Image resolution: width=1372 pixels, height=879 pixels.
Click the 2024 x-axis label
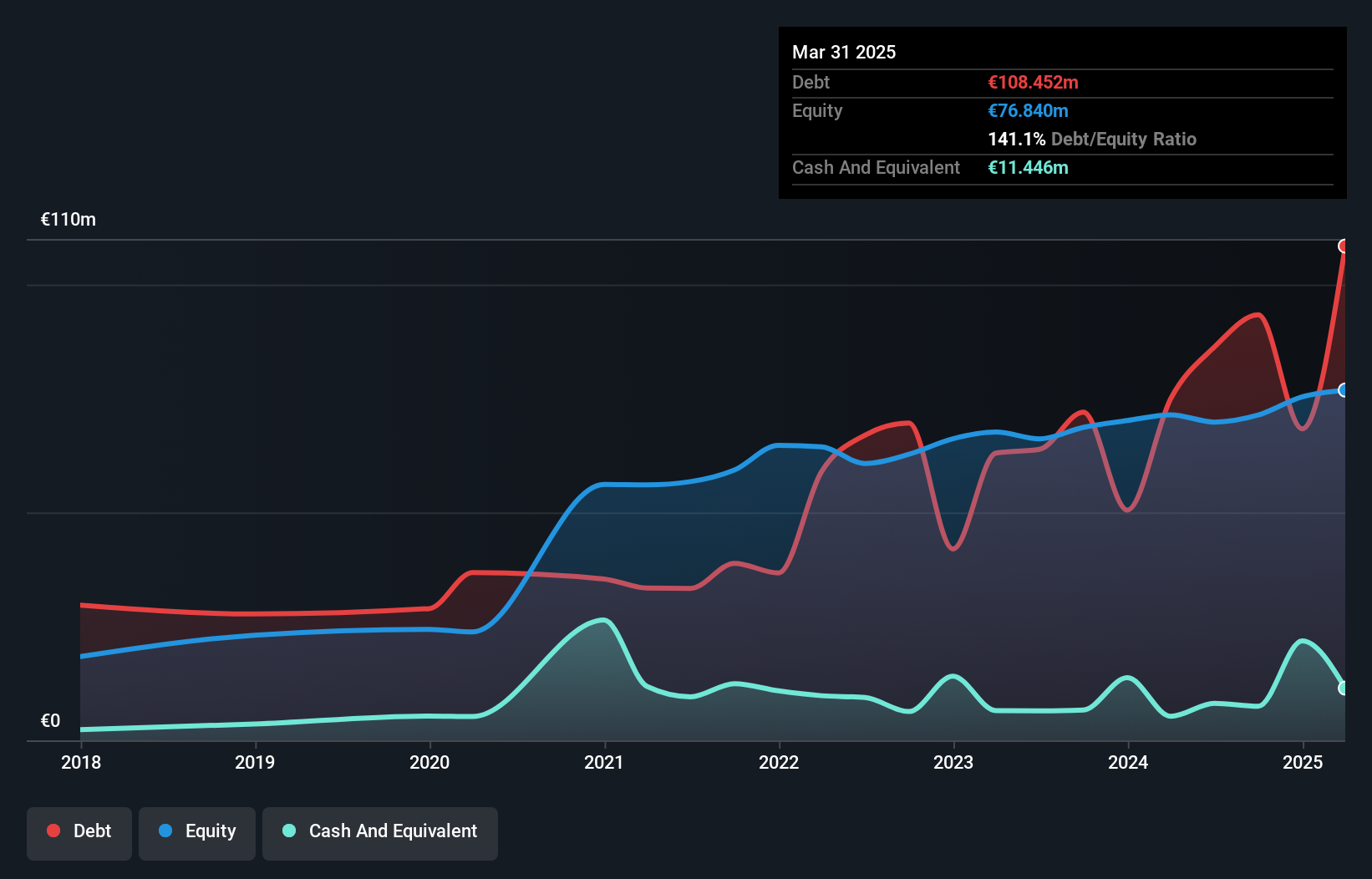point(1128,762)
